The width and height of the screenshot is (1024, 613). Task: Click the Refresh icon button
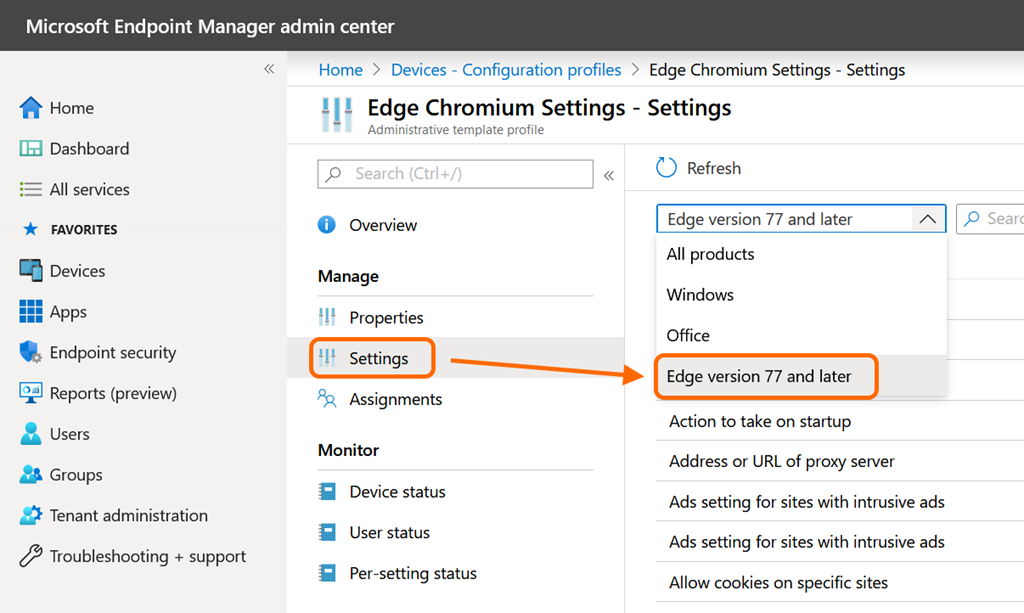[666, 168]
